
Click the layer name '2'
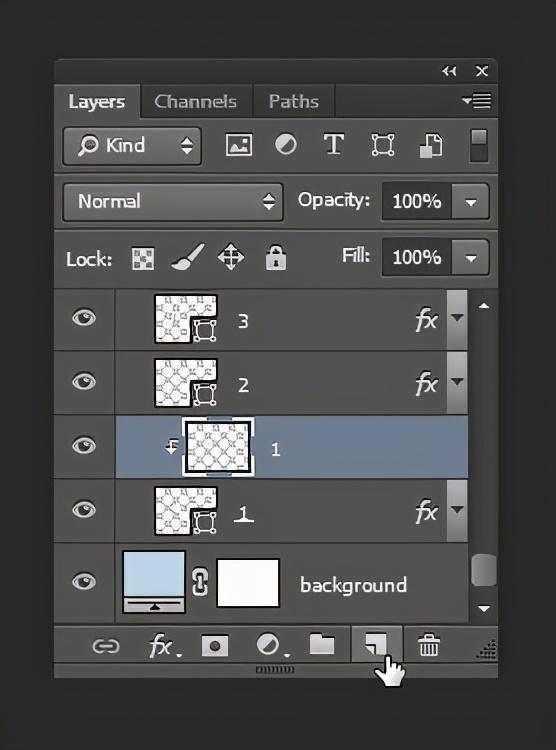pyautogui.click(x=243, y=385)
